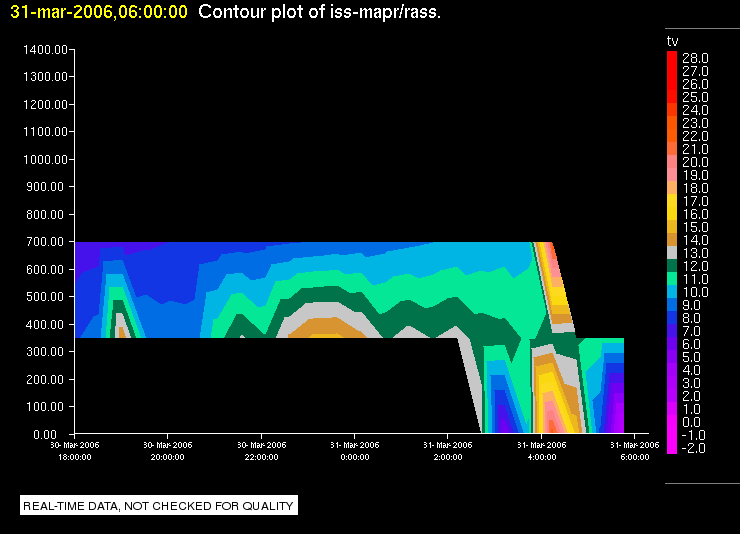This screenshot has width=740, height=534.
Task: Select the -2.0 value on color scale
Action: pos(693,448)
